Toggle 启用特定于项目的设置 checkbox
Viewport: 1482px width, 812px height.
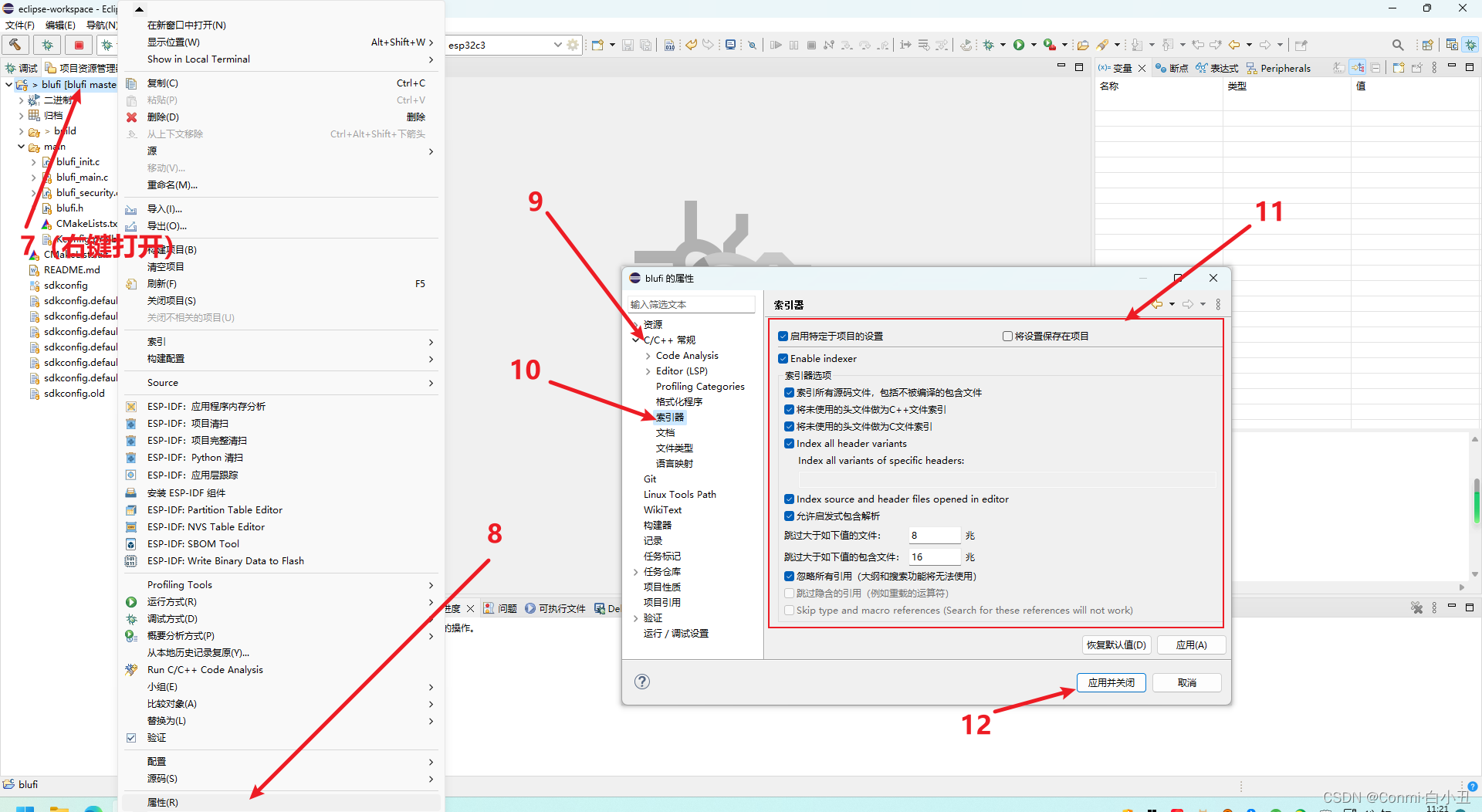click(x=783, y=337)
